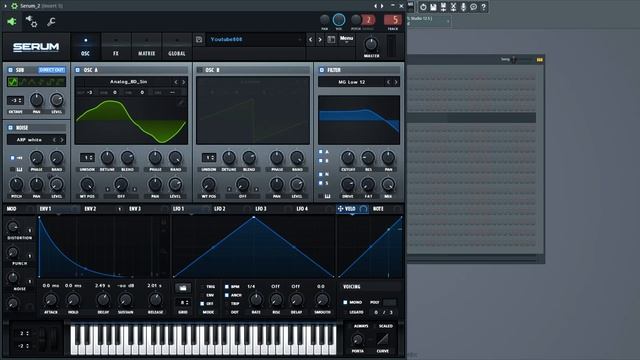Select the ENV 2 tab
The height and width of the screenshot is (360, 640).
90,209
